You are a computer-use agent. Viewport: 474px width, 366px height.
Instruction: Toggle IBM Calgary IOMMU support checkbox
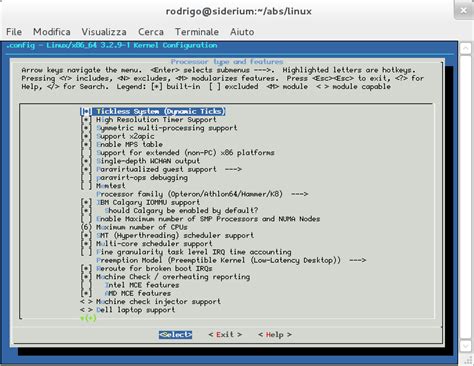(86, 202)
